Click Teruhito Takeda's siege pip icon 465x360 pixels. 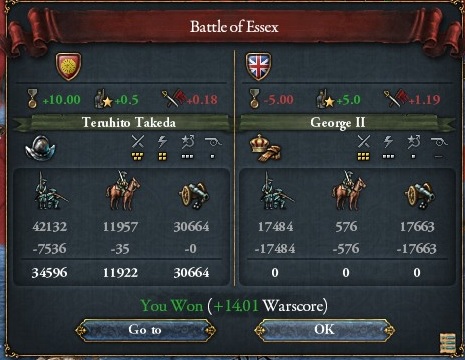(213, 142)
